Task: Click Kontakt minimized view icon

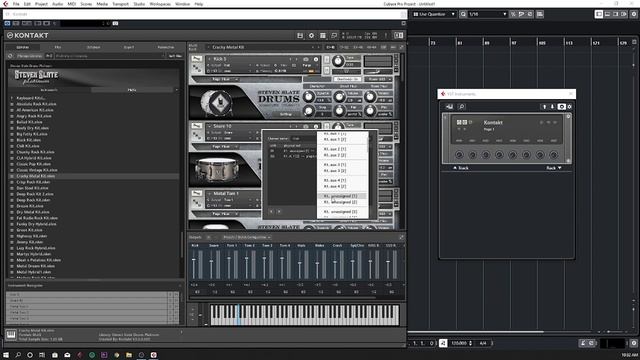Action: (x=334, y=36)
